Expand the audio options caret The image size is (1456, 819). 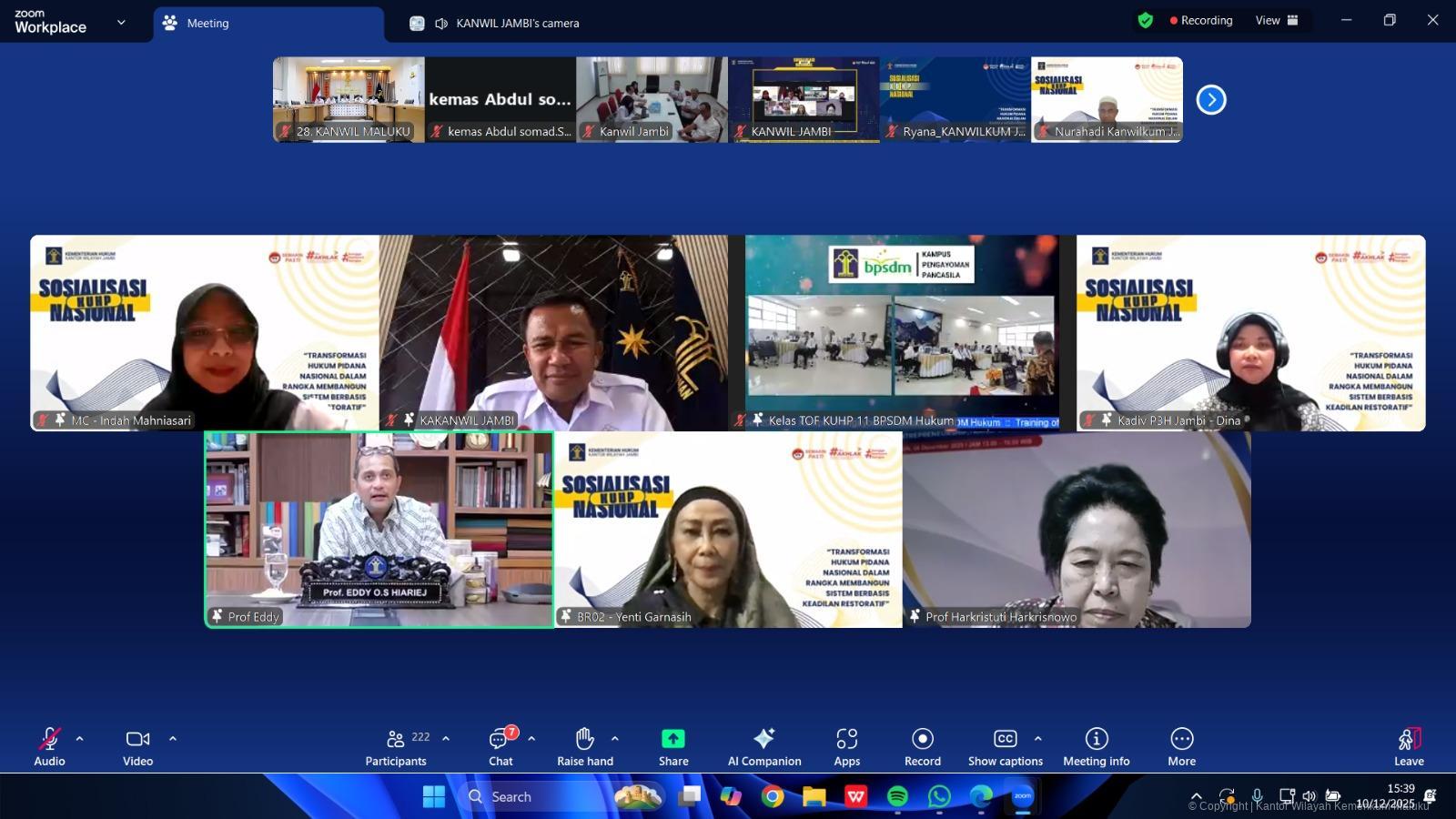[80, 738]
